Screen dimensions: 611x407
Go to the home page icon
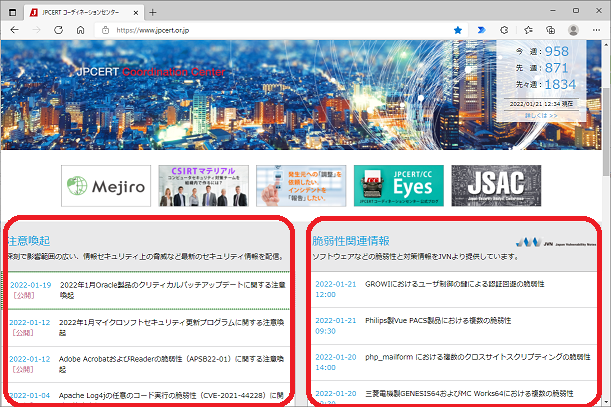pyautogui.click(x=80, y=30)
